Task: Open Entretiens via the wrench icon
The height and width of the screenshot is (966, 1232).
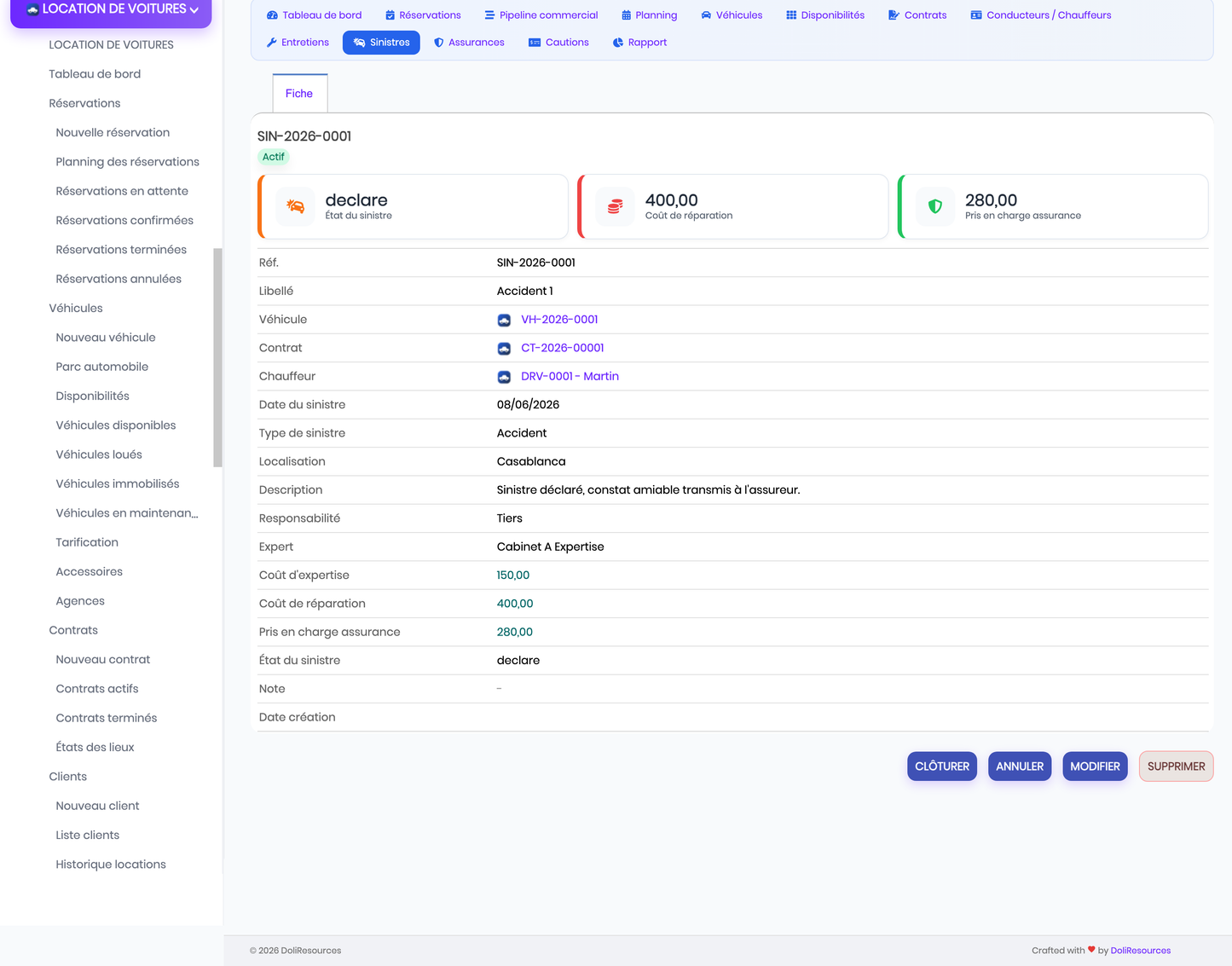Action: 272,43
